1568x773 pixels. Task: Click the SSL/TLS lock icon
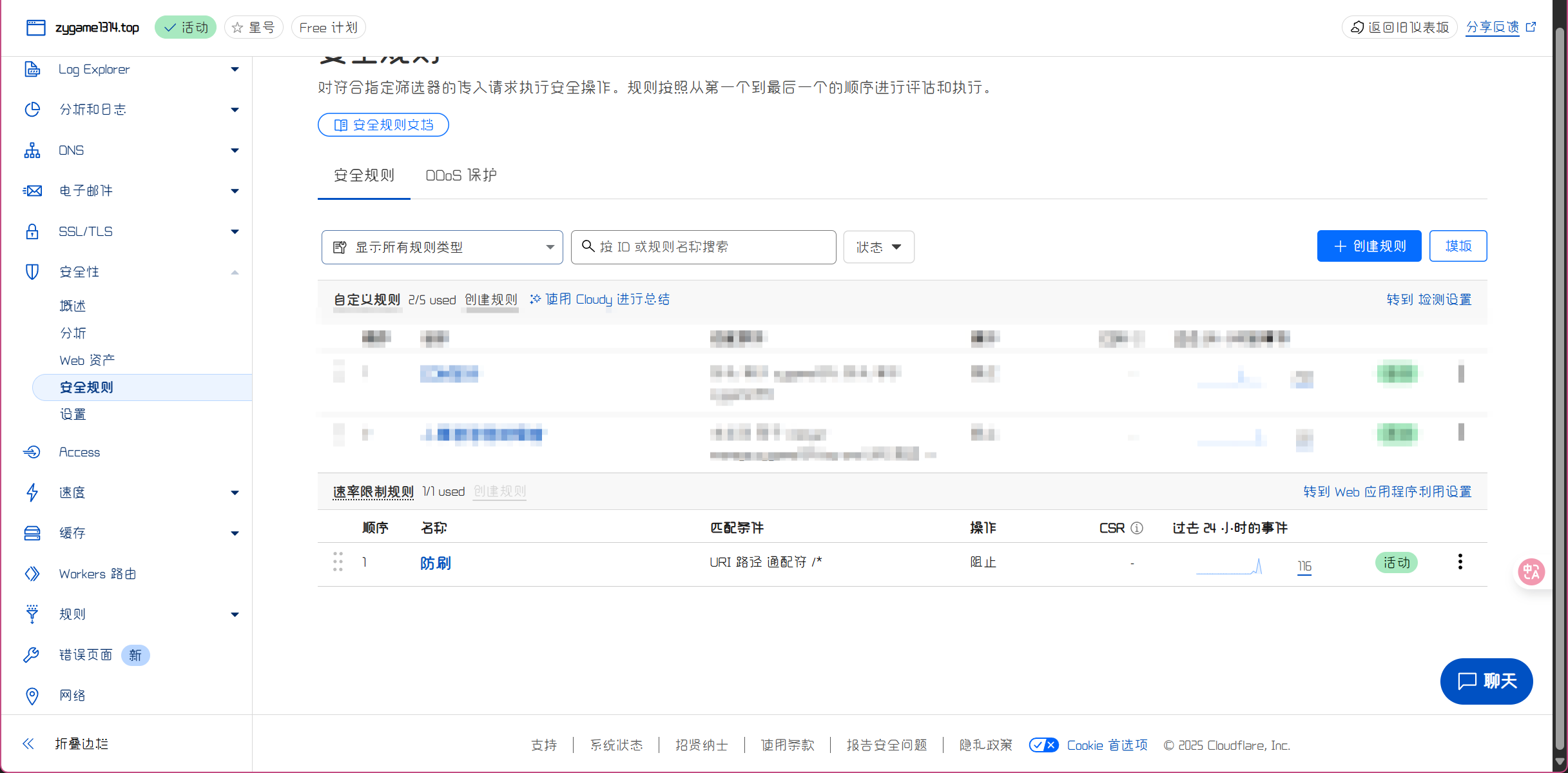click(32, 231)
